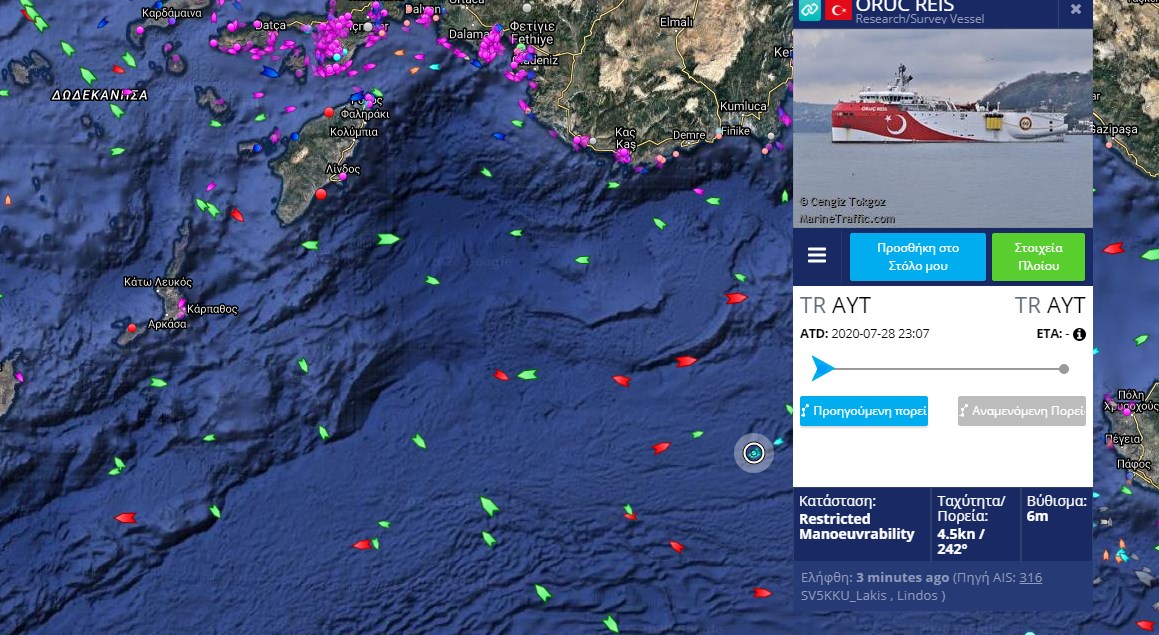Click the Κάρπαθος map label
This screenshot has width=1159, height=635.
(x=212, y=309)
